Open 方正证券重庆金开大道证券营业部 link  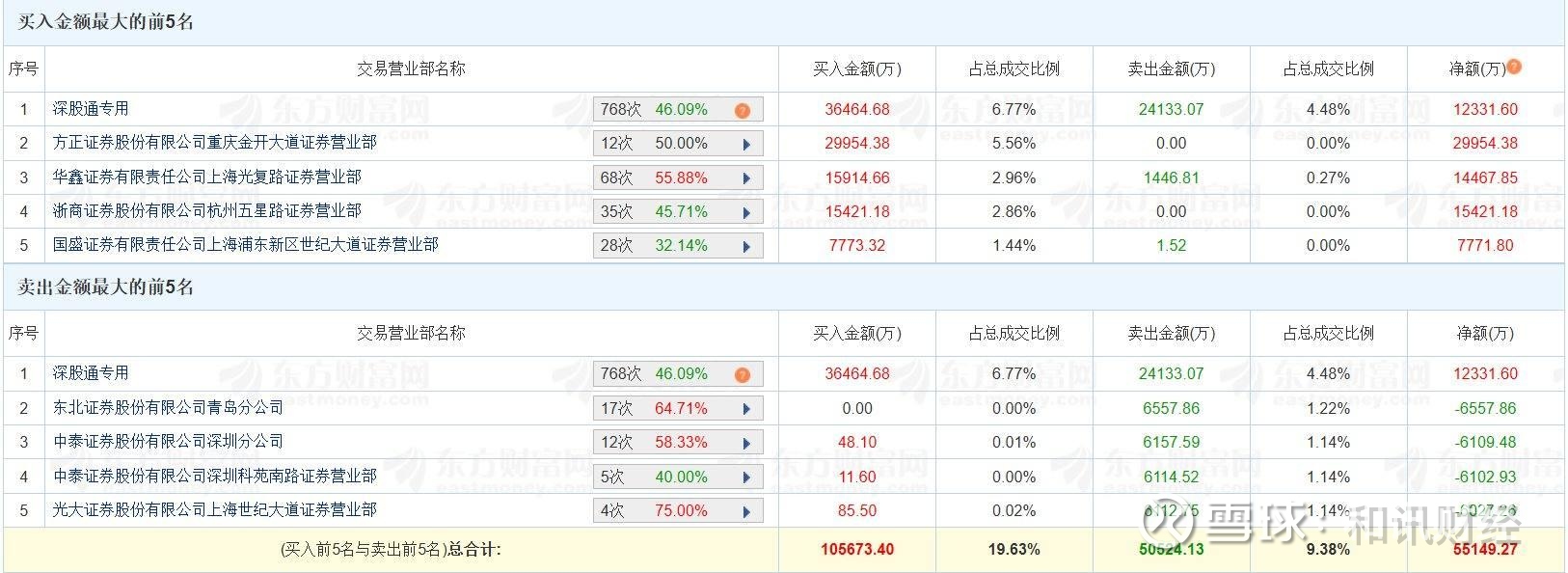pos(214,143)
